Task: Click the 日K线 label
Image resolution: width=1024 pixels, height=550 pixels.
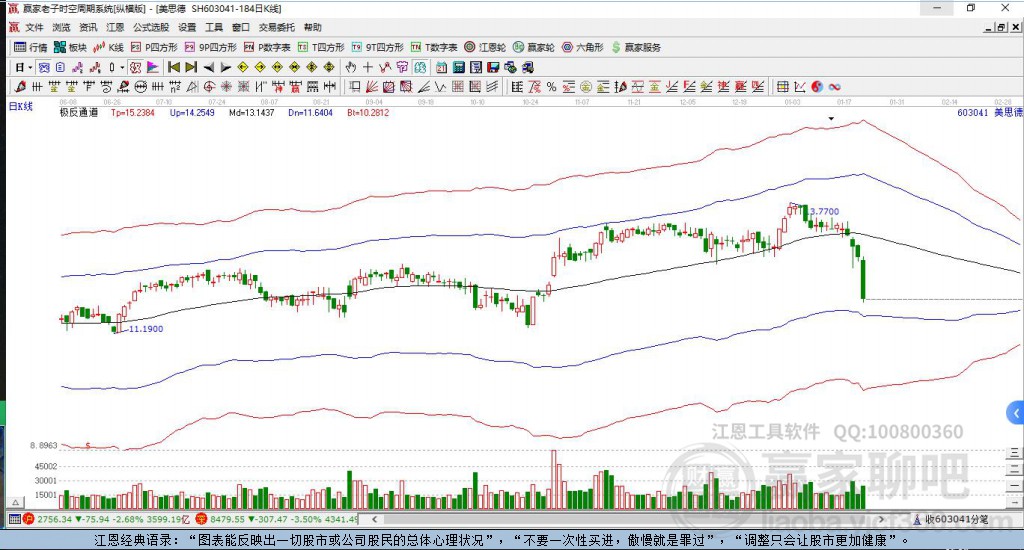Action: (x=20, y=106)
